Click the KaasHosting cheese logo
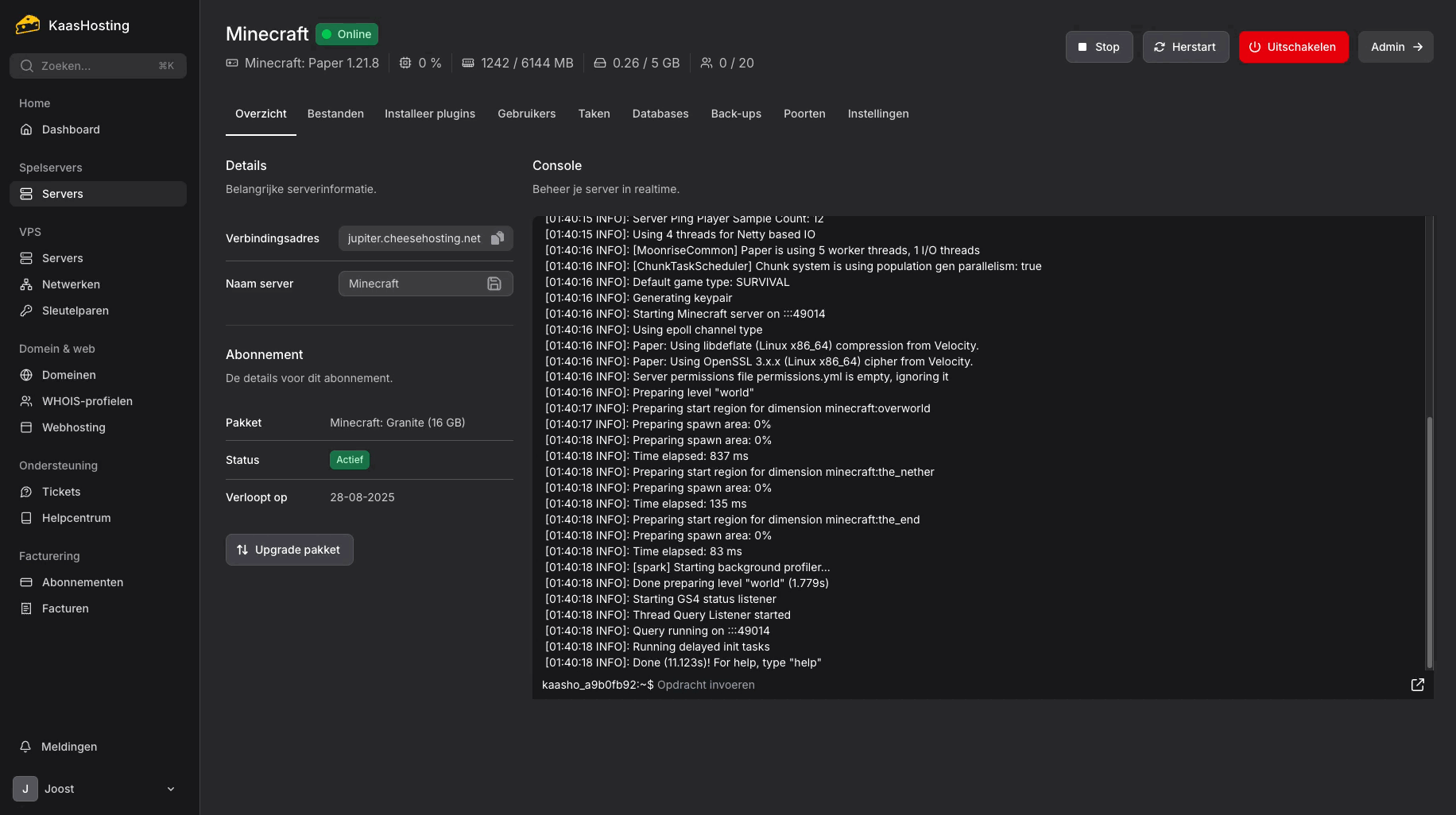Viewport: 1456px width, 815px height. pos(28,25)
